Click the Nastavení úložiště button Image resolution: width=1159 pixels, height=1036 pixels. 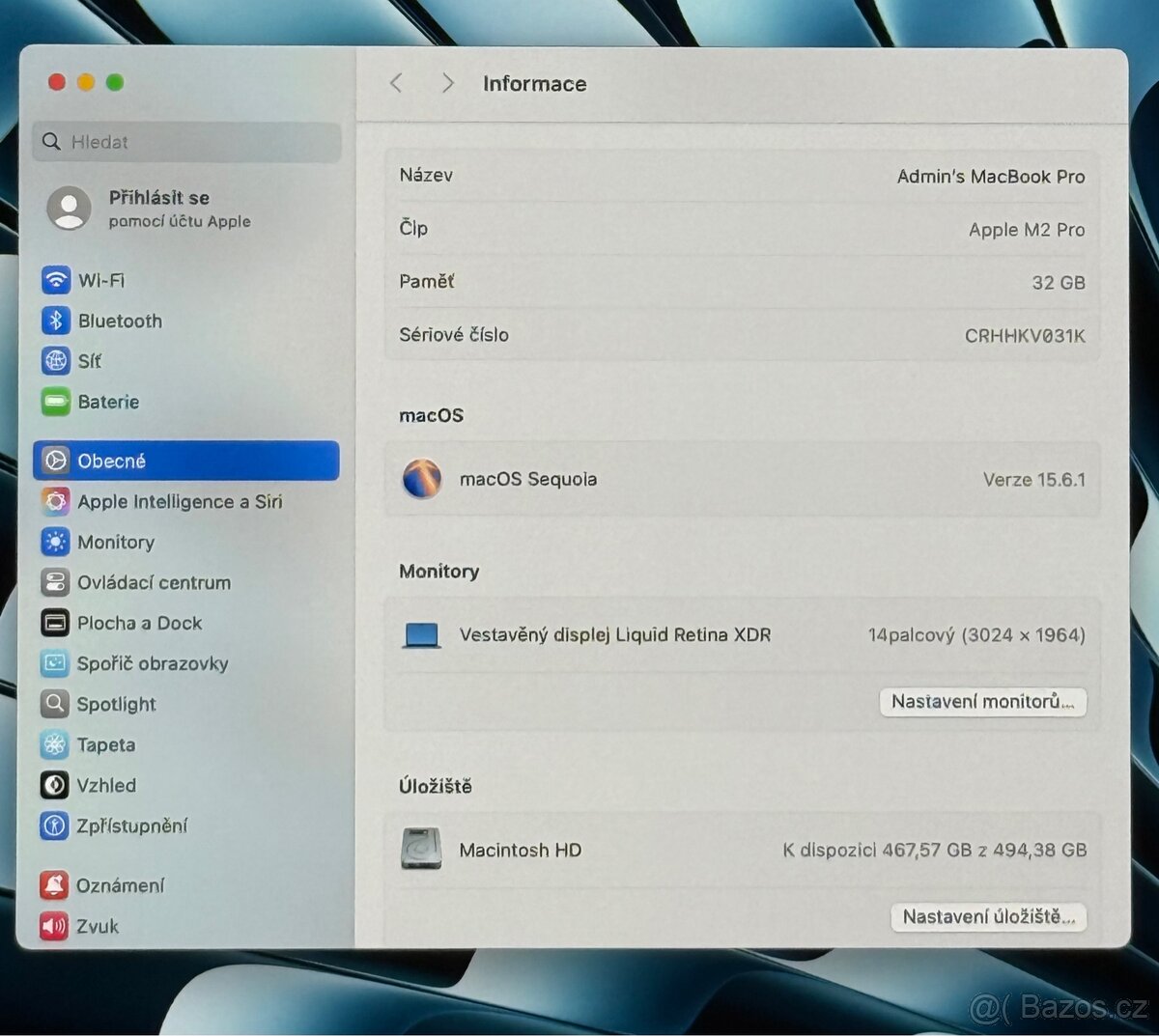(988, 916)
